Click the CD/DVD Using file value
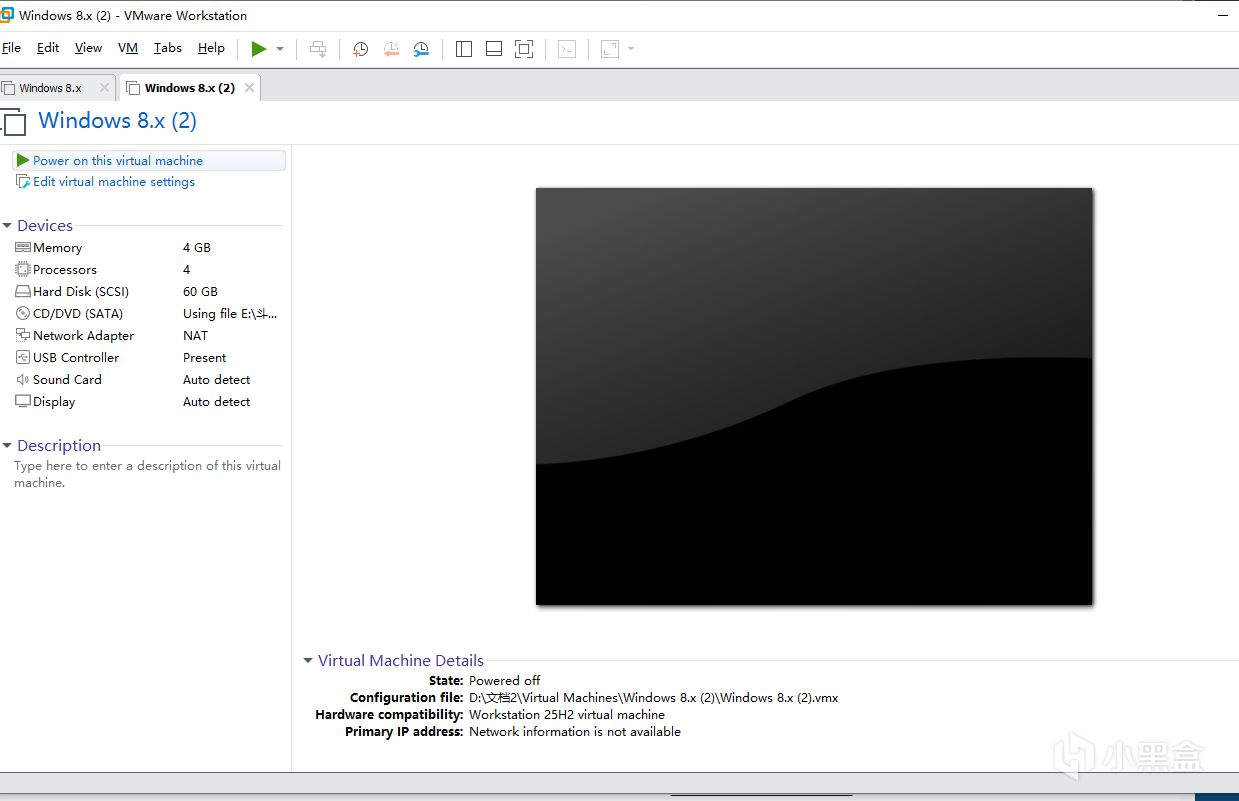Screen dimensions: 1239x801 [230, 314]
